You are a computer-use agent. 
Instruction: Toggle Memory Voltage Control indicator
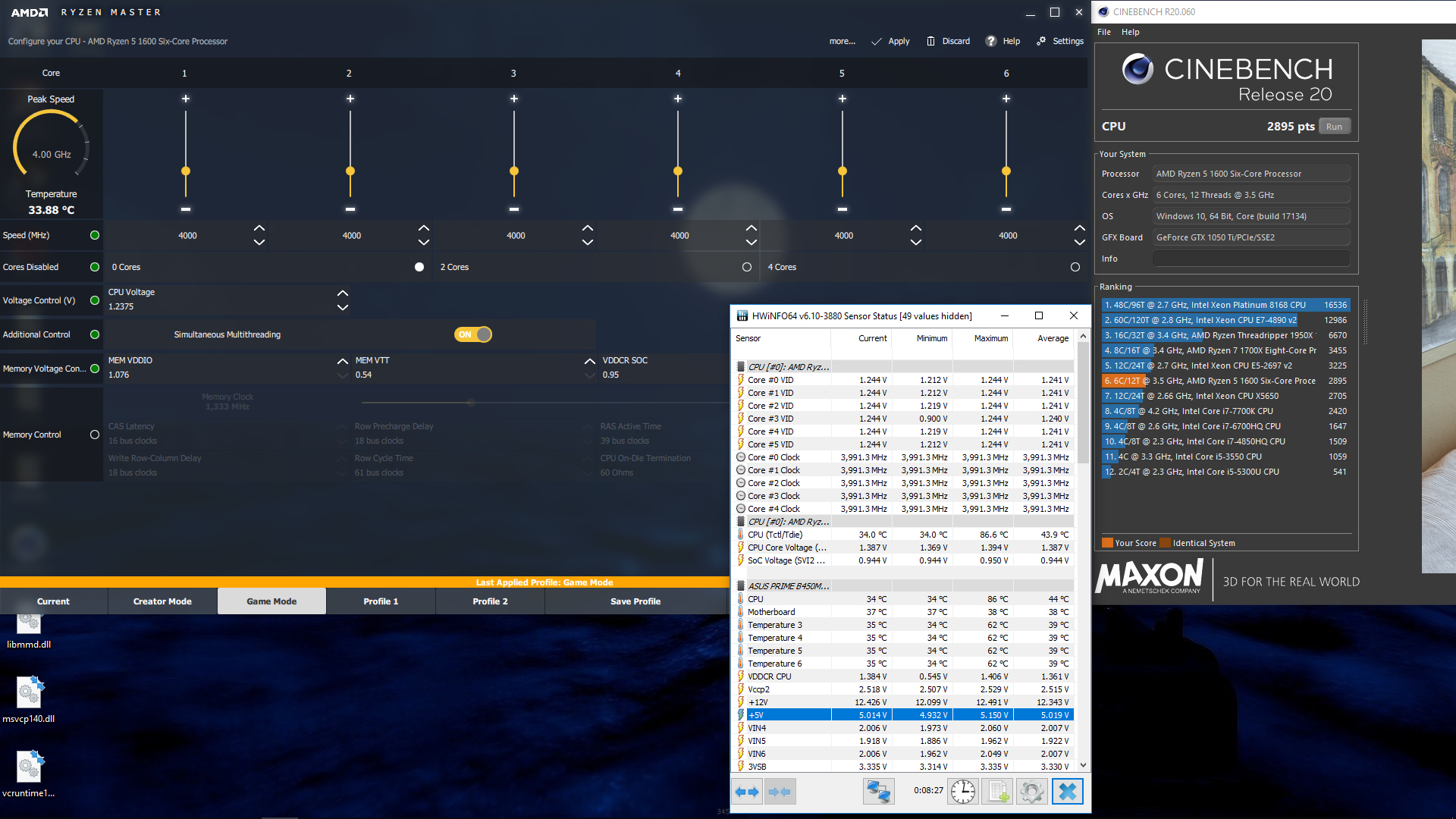tap(95, 369)
